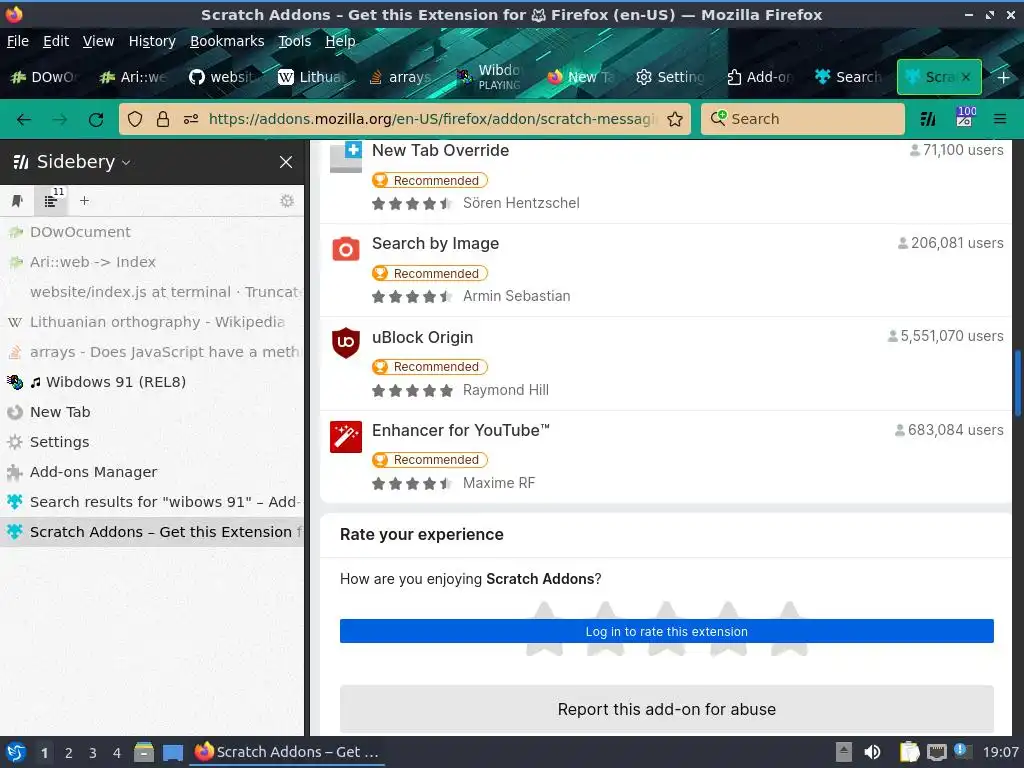The width and height of the screenshot is (1024, 768).
Task: Select Sidebery tabs panel with 11 badge
Action: [51, 200]
